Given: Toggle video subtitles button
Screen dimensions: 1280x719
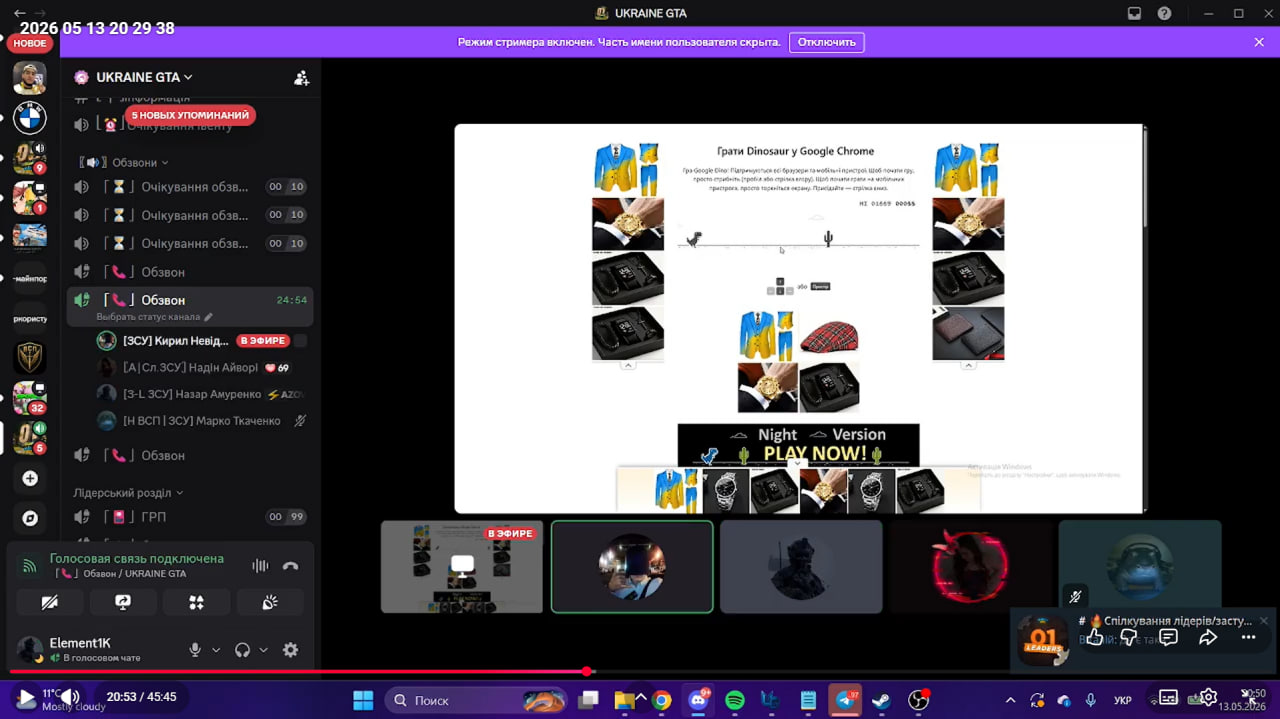Looking at the screenshot, I should click(1168, 697).
